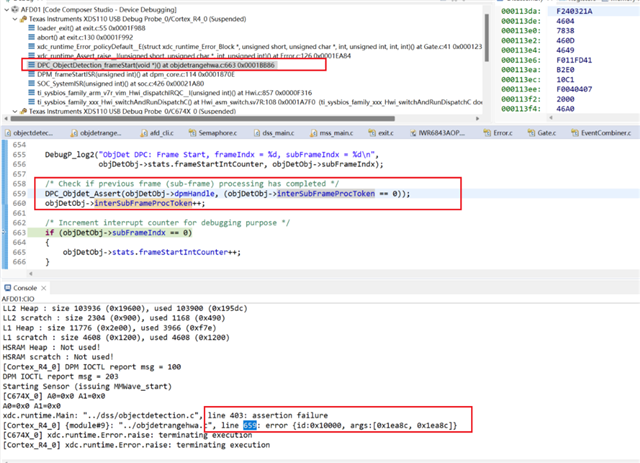
Task: Click editor horizontal scroll left arrow
Action: point(31,274)
